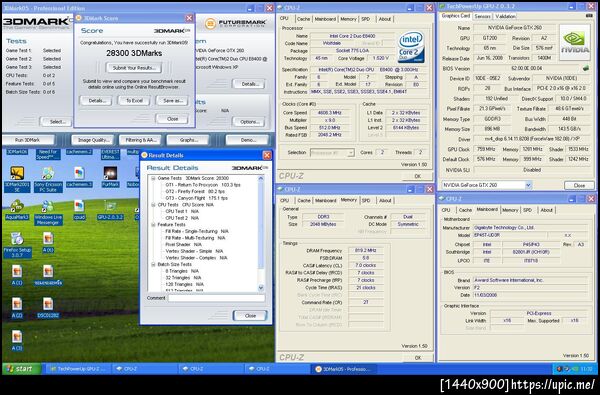Open Filtering & AA button
Image resolution: width=600 pixels, height=395 pixels.
coord(140,140)
